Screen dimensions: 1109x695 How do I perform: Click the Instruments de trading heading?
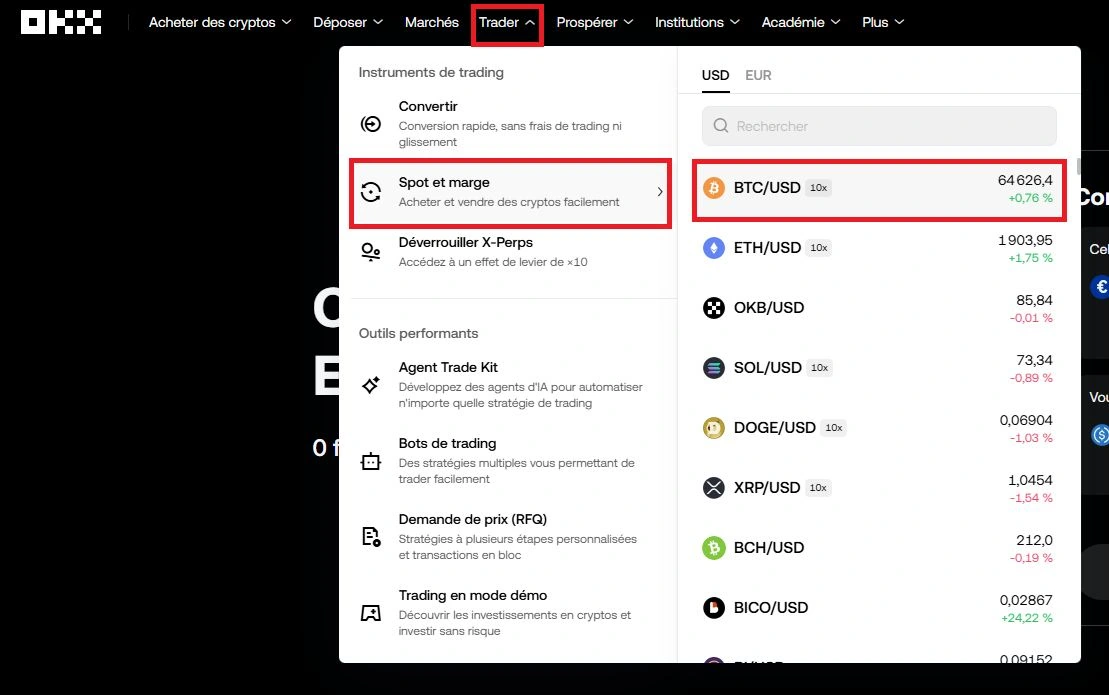(x=431, y=72)
